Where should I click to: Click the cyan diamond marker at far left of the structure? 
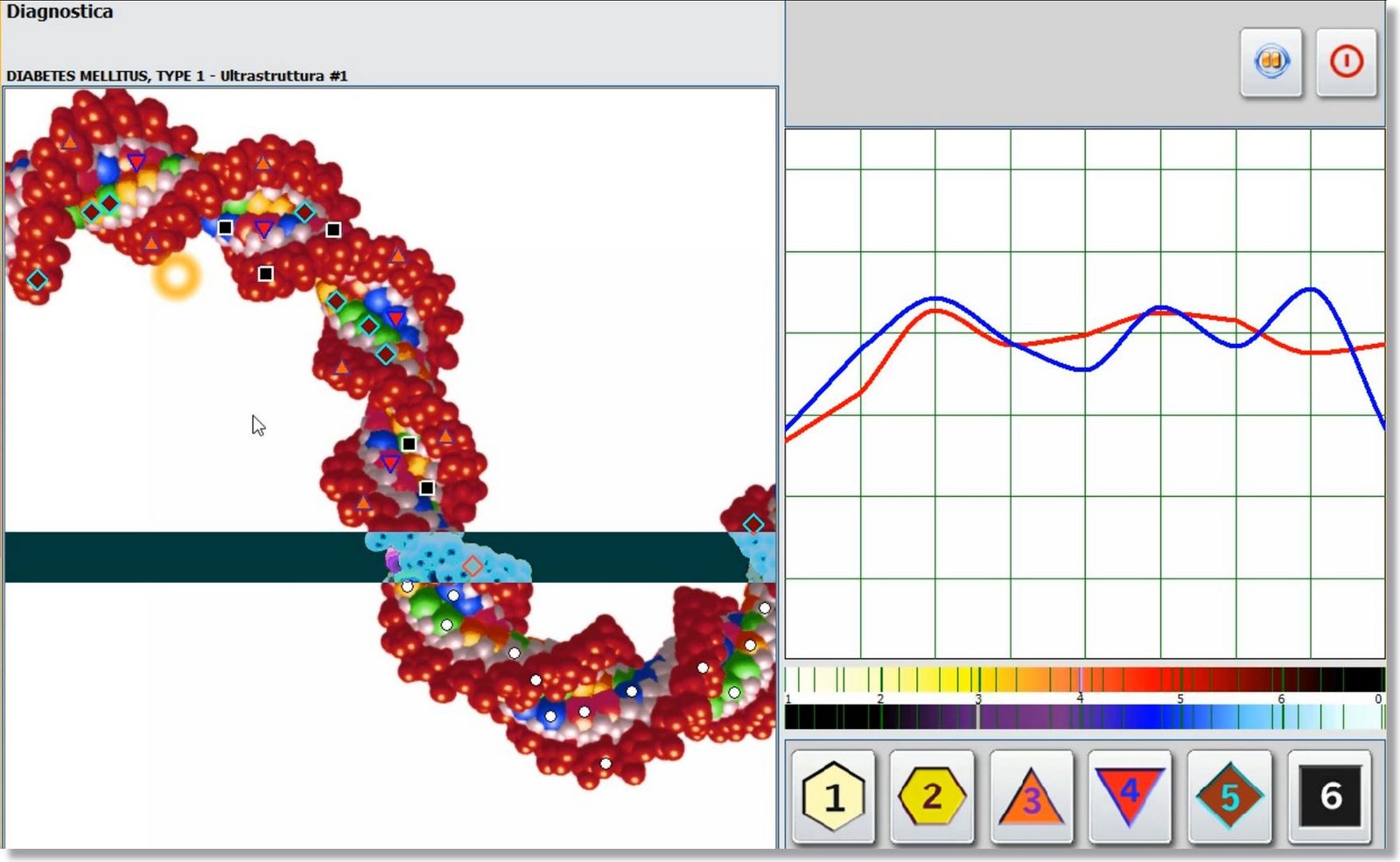(x=37, y=280)
